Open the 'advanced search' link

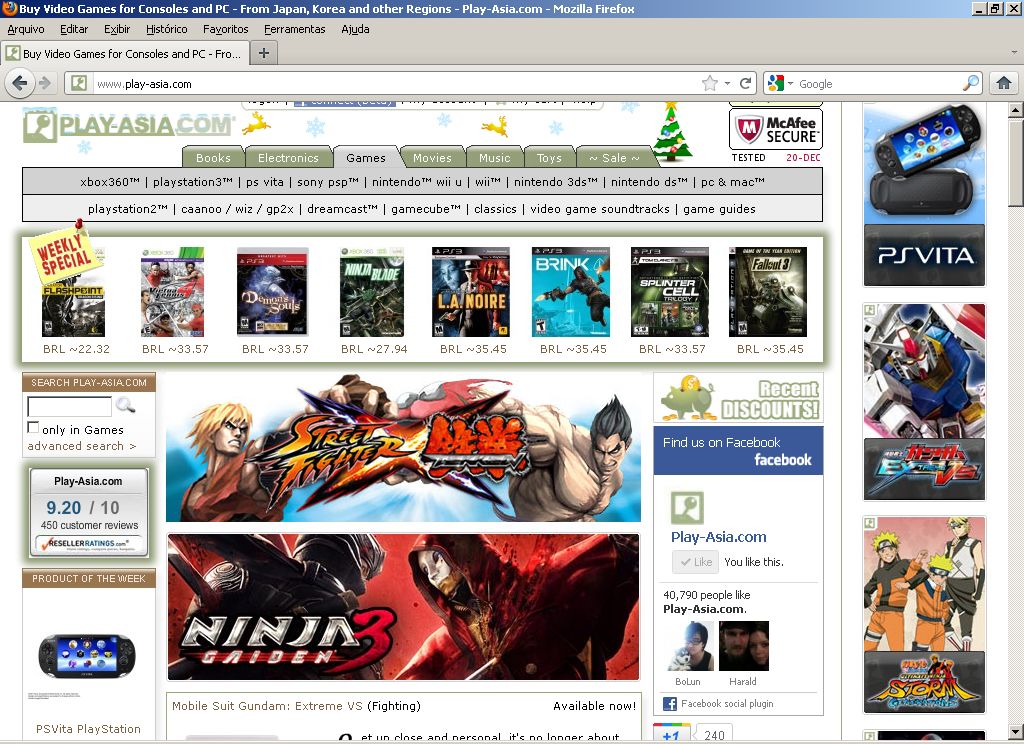[x=81, y=446]
